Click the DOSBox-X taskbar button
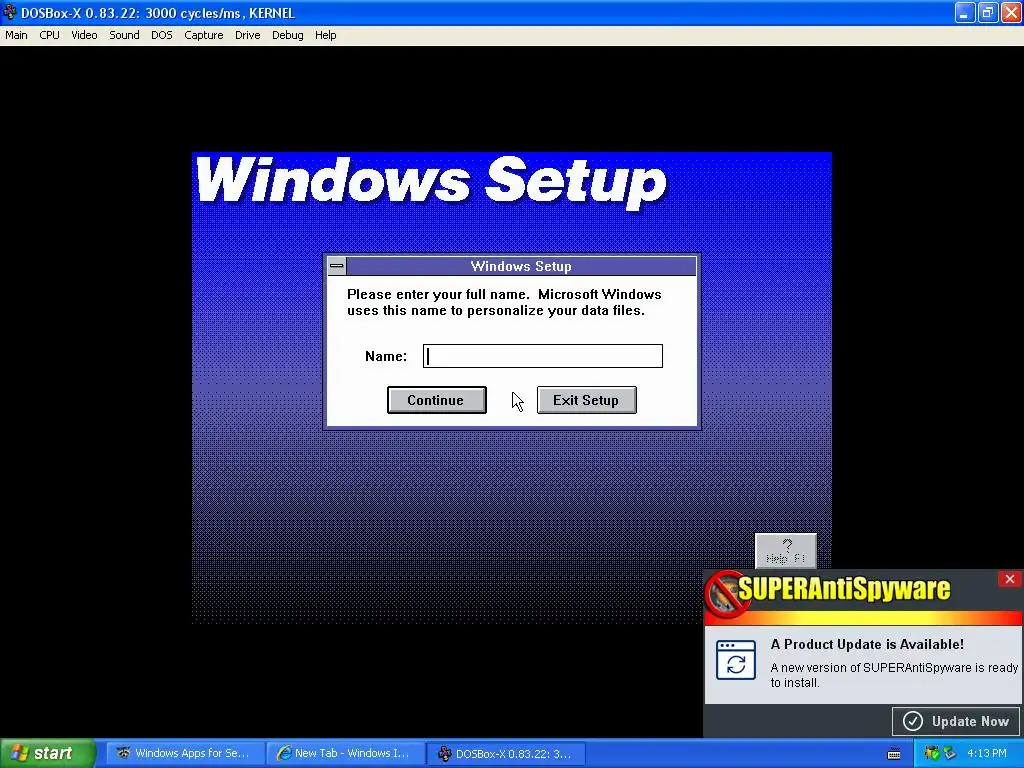Viewport: 1024px width, 768px height. pyautogui.click(x=505, y=753)
